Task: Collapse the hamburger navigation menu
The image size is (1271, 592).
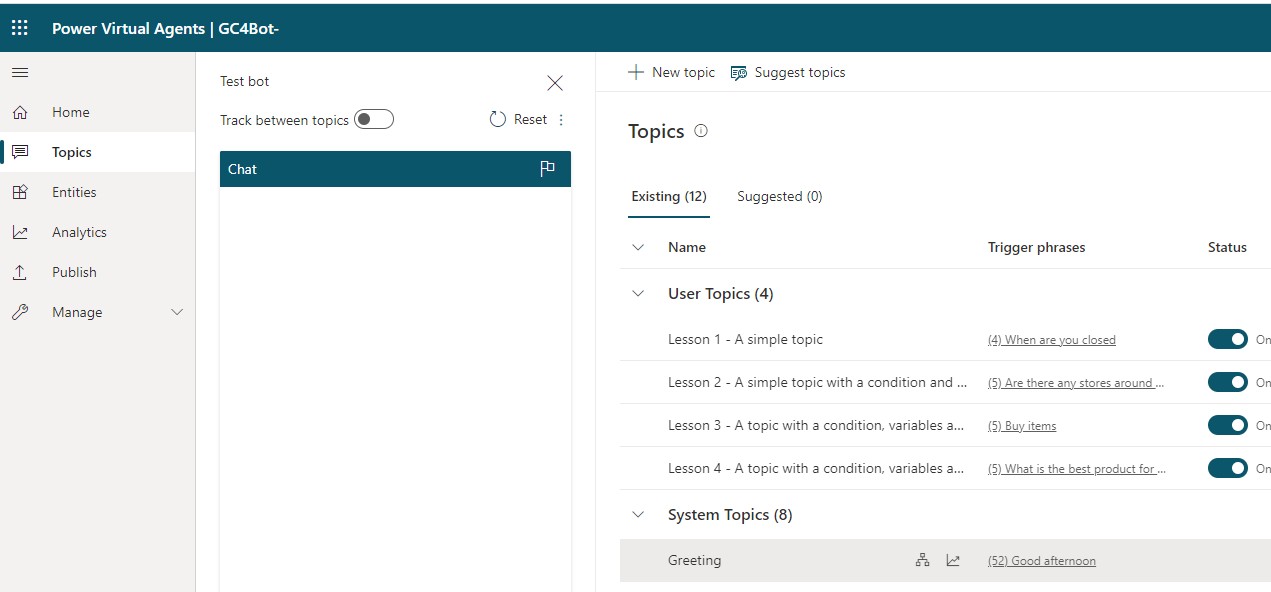Action: tap(20, 73)
